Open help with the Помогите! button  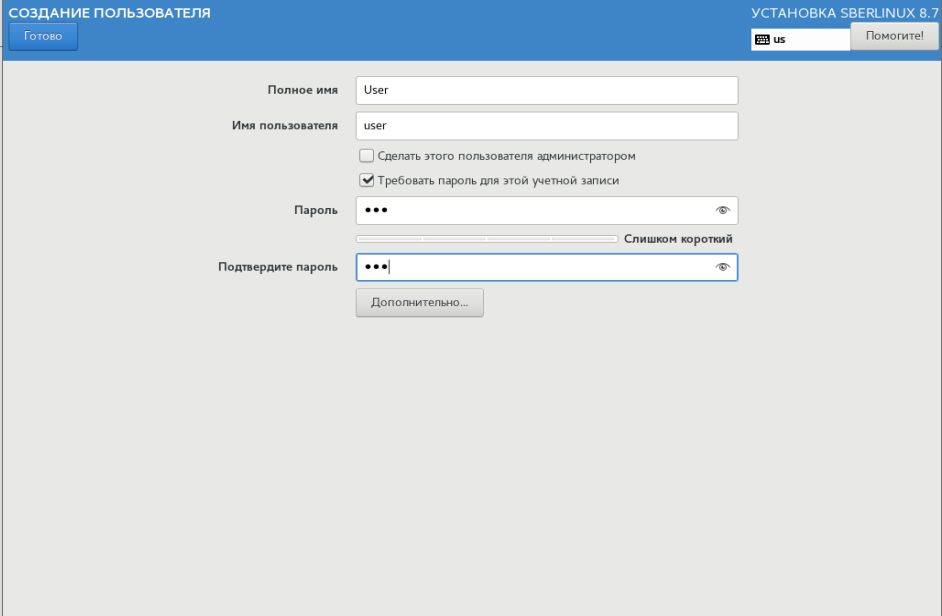pos(894,35)
